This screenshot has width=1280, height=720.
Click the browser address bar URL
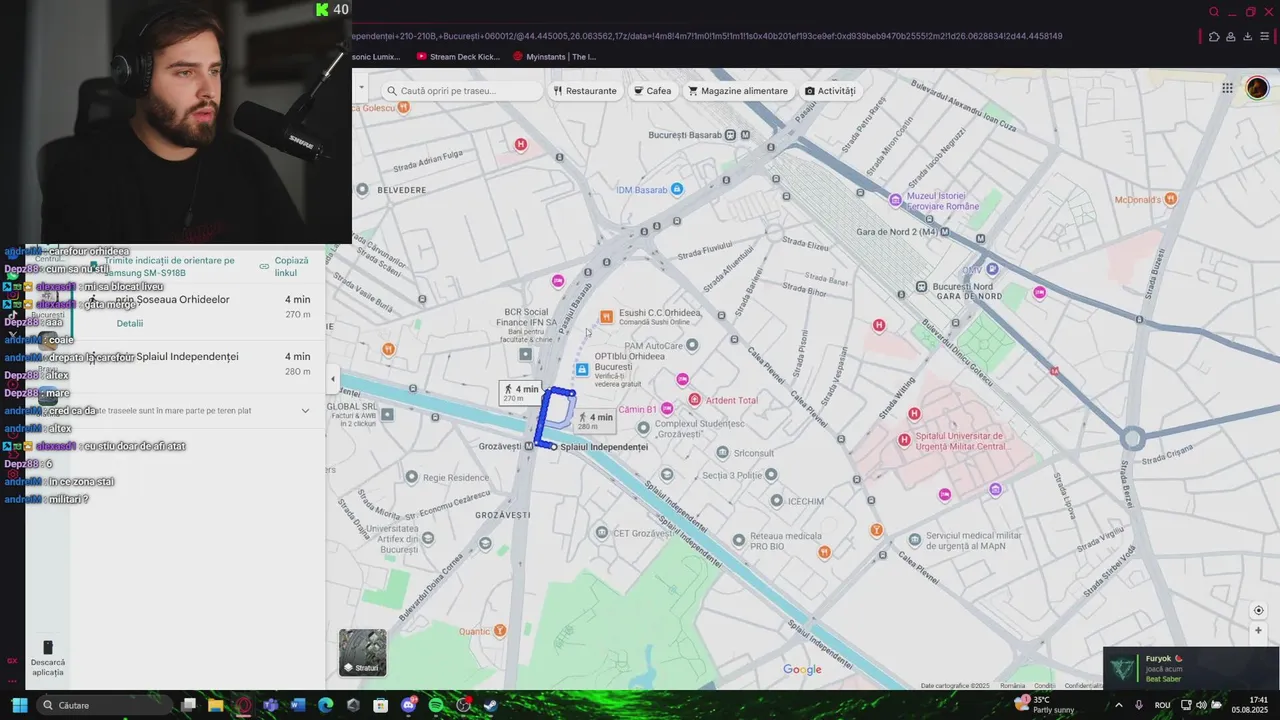coord(706,36)
